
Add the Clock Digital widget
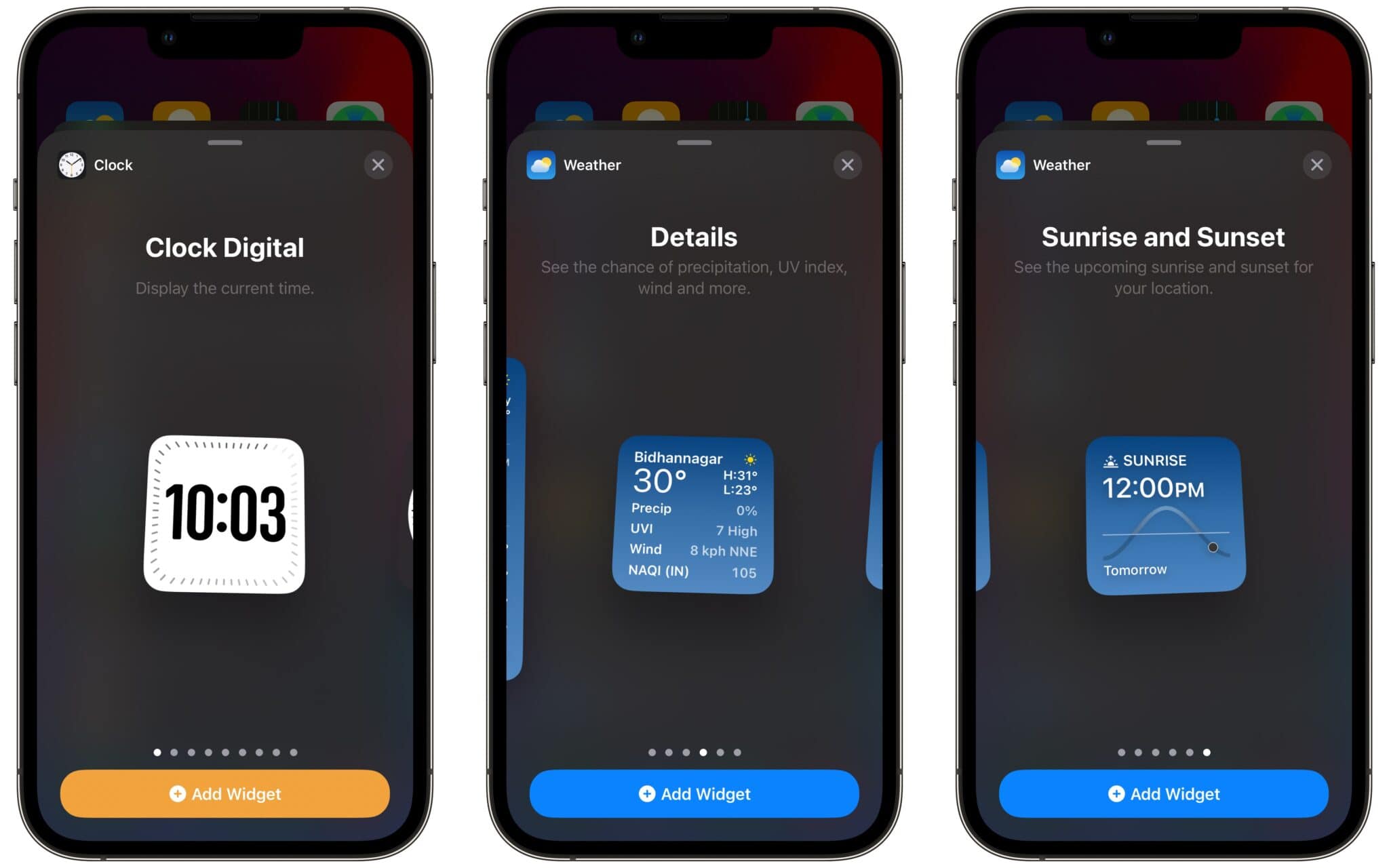[224, 793]
